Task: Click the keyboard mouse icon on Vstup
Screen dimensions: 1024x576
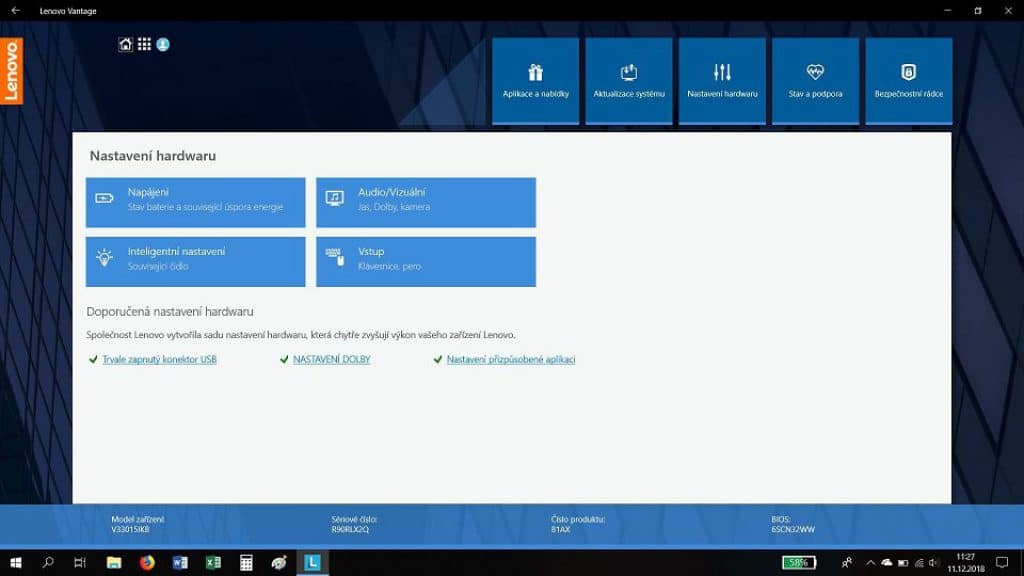Action: [x=334, y=257]
